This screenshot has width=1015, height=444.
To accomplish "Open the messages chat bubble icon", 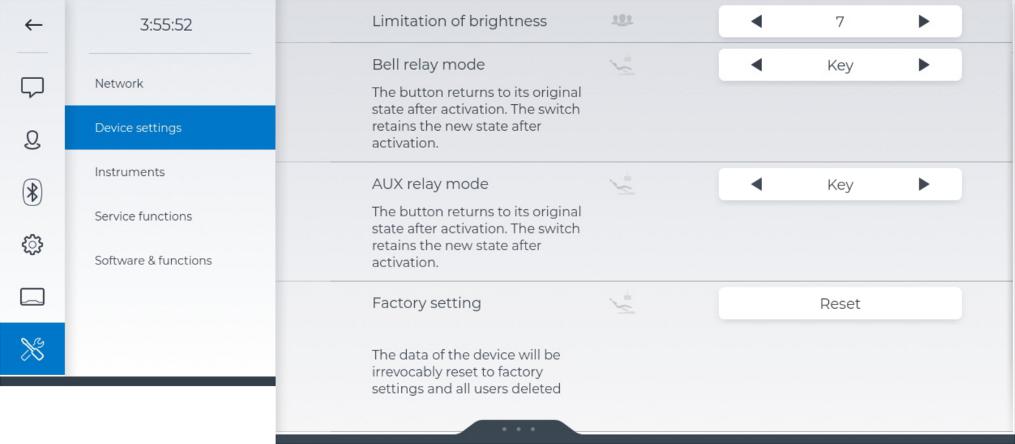I will (33, 87).
